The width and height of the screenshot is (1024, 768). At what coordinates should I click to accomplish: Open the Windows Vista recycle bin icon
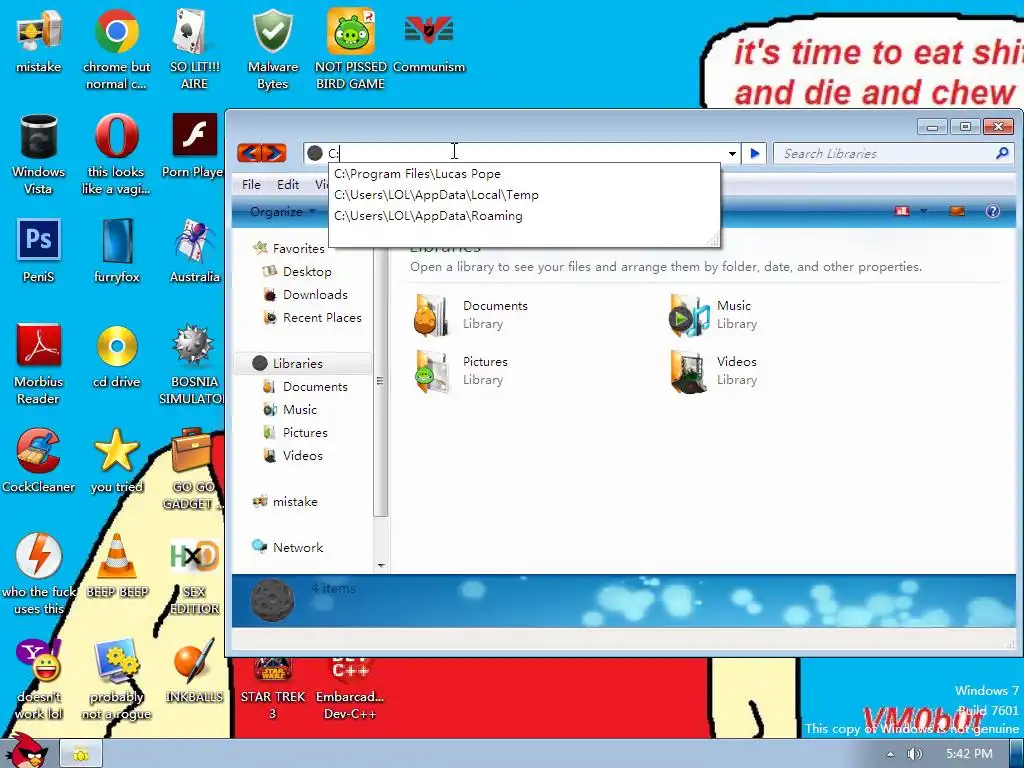[39, 155]
